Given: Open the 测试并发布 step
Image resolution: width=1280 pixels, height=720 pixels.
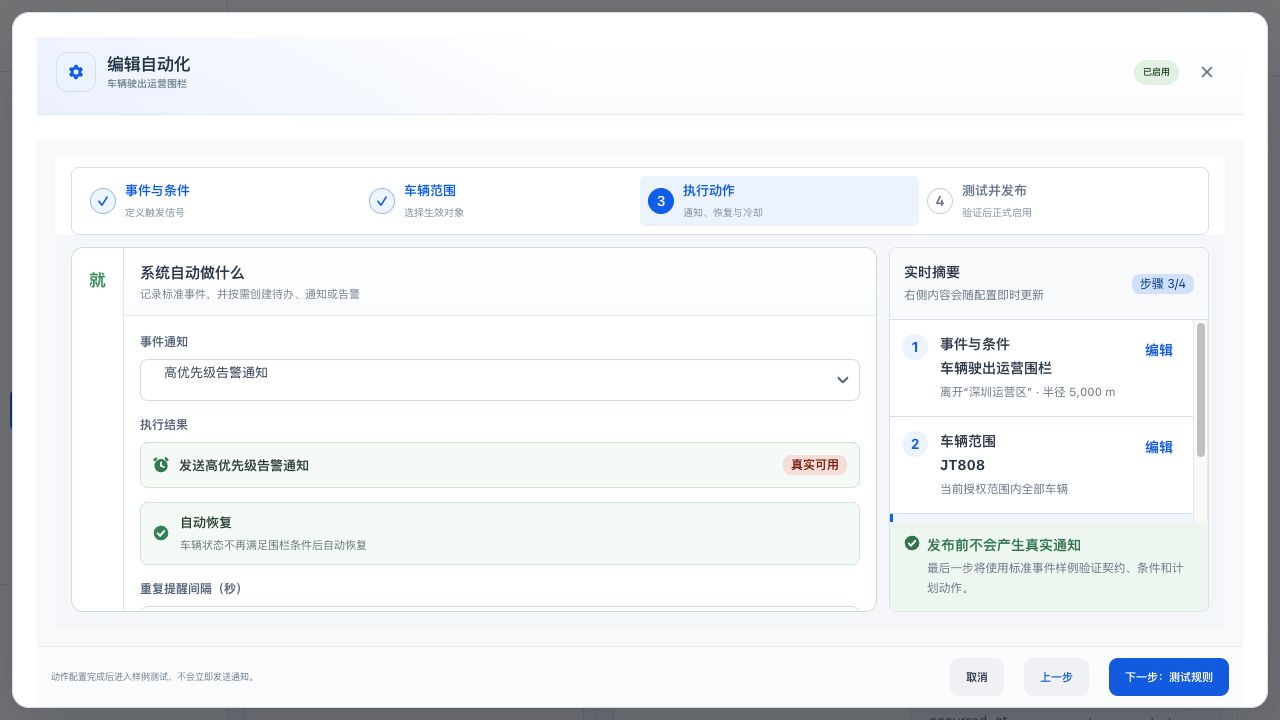Looking at the screenshot, I should tap(1058, 201).
